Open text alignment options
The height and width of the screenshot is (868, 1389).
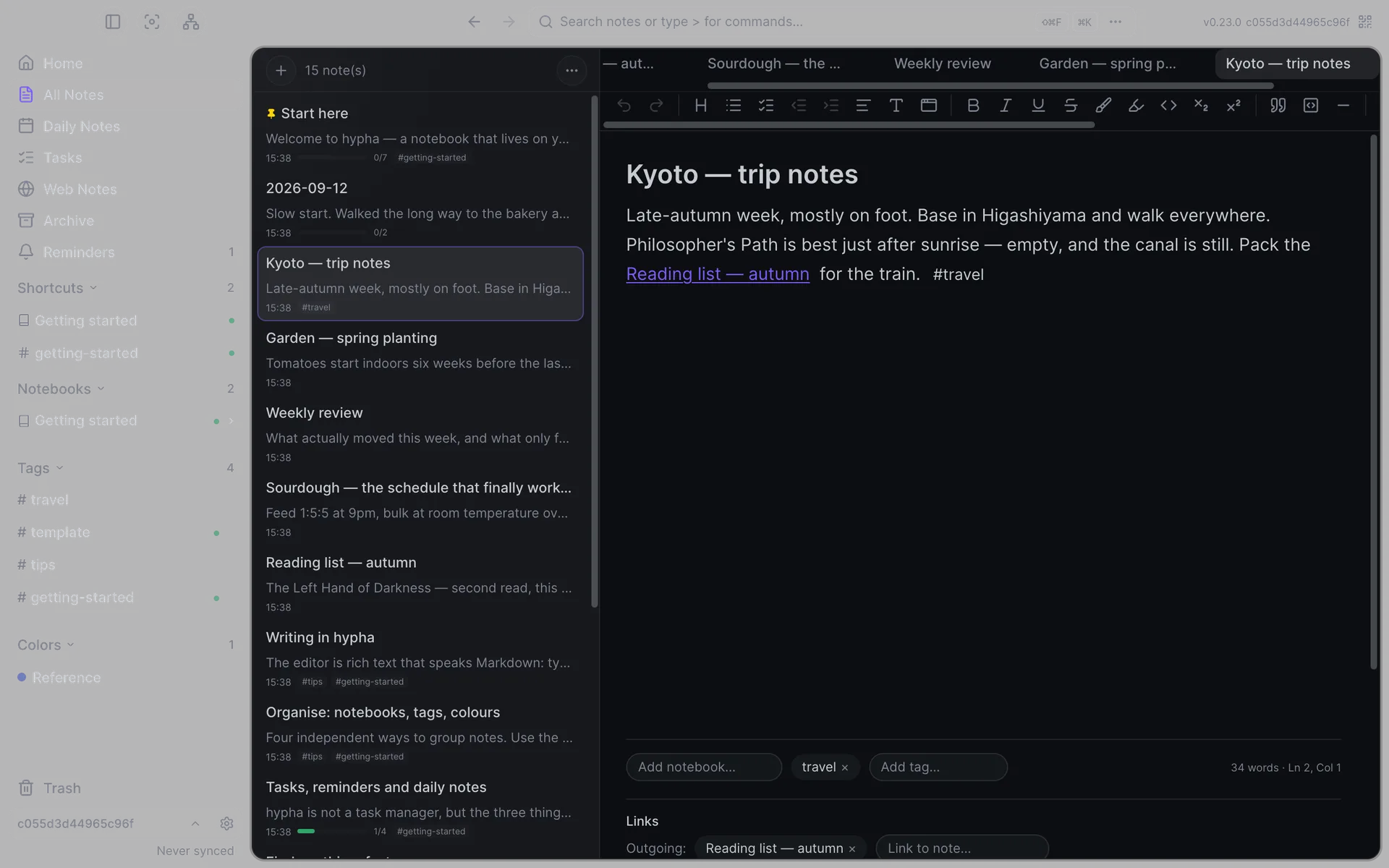(863, 106)
